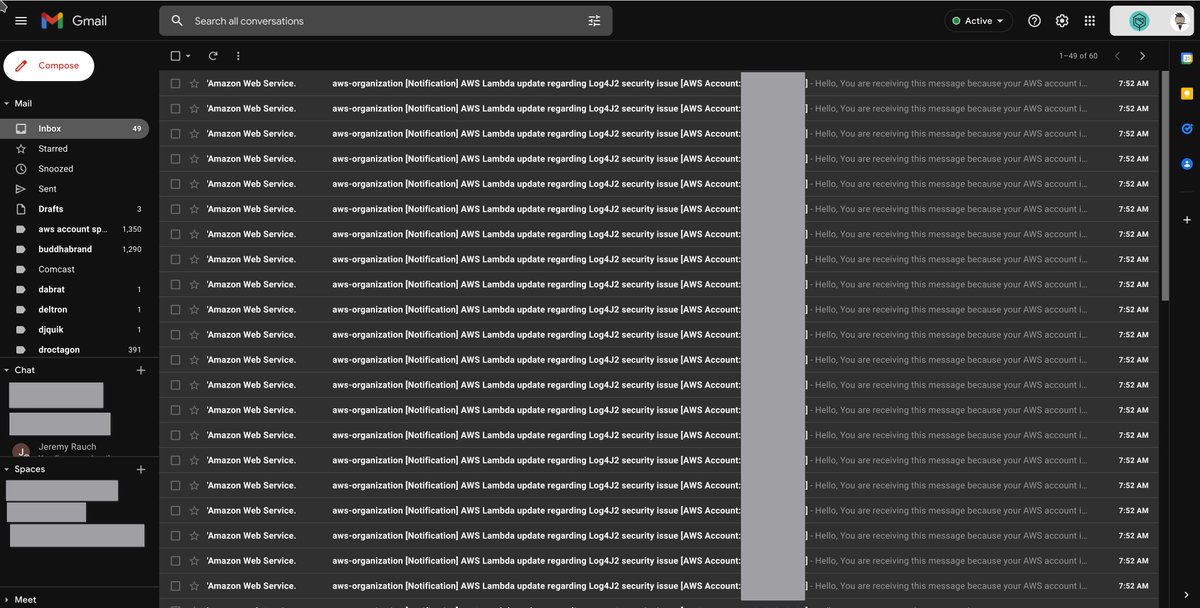Focus the Search all conversations field
Screen dimensions: 1200x608
385,21
